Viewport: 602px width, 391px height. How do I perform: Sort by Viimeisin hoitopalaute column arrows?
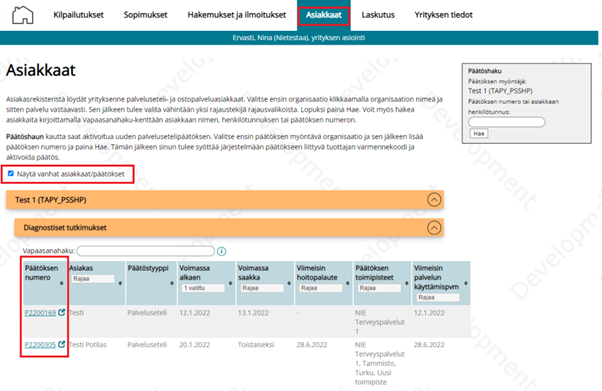347,283
